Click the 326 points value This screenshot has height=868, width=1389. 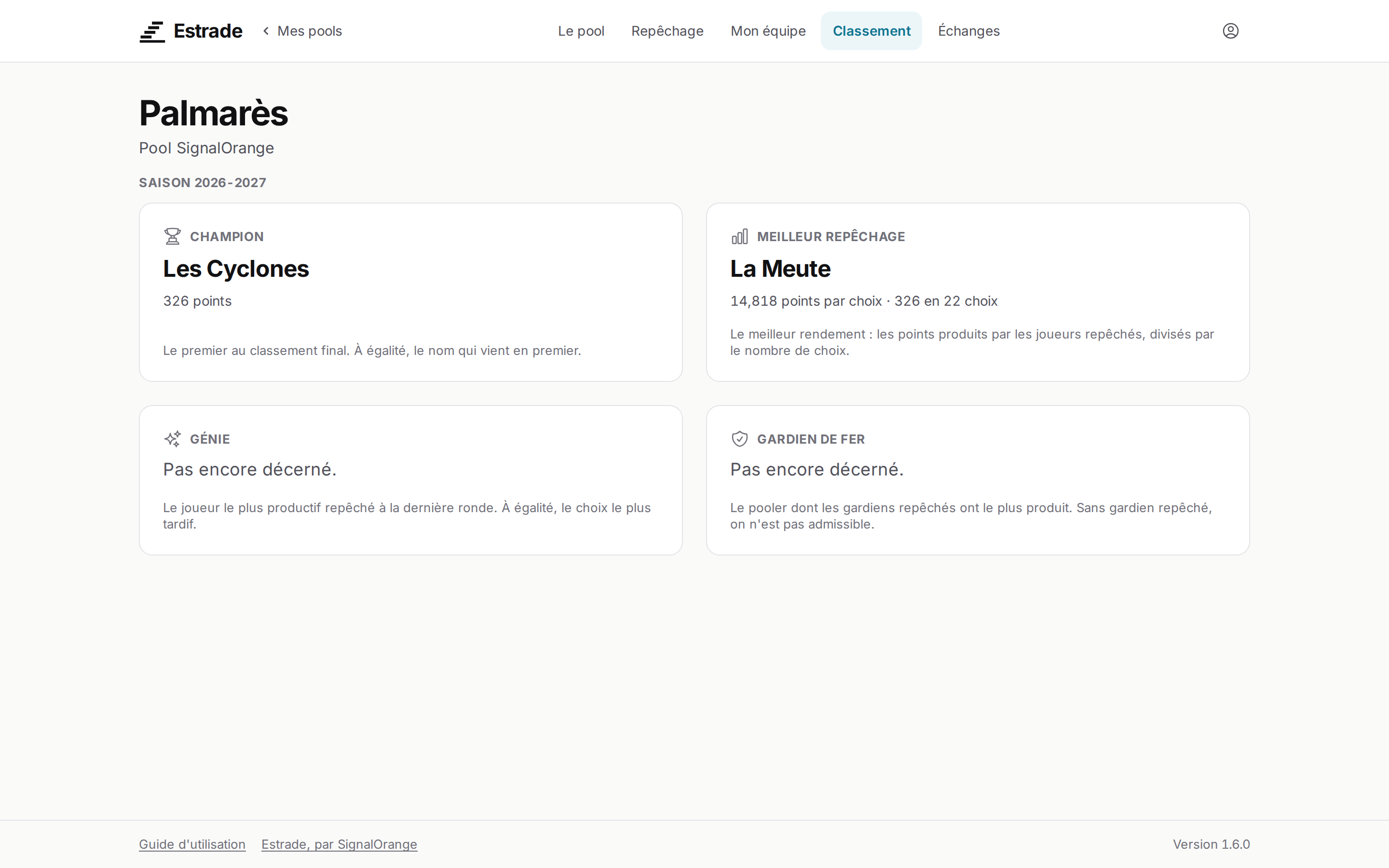click(197, 301)
